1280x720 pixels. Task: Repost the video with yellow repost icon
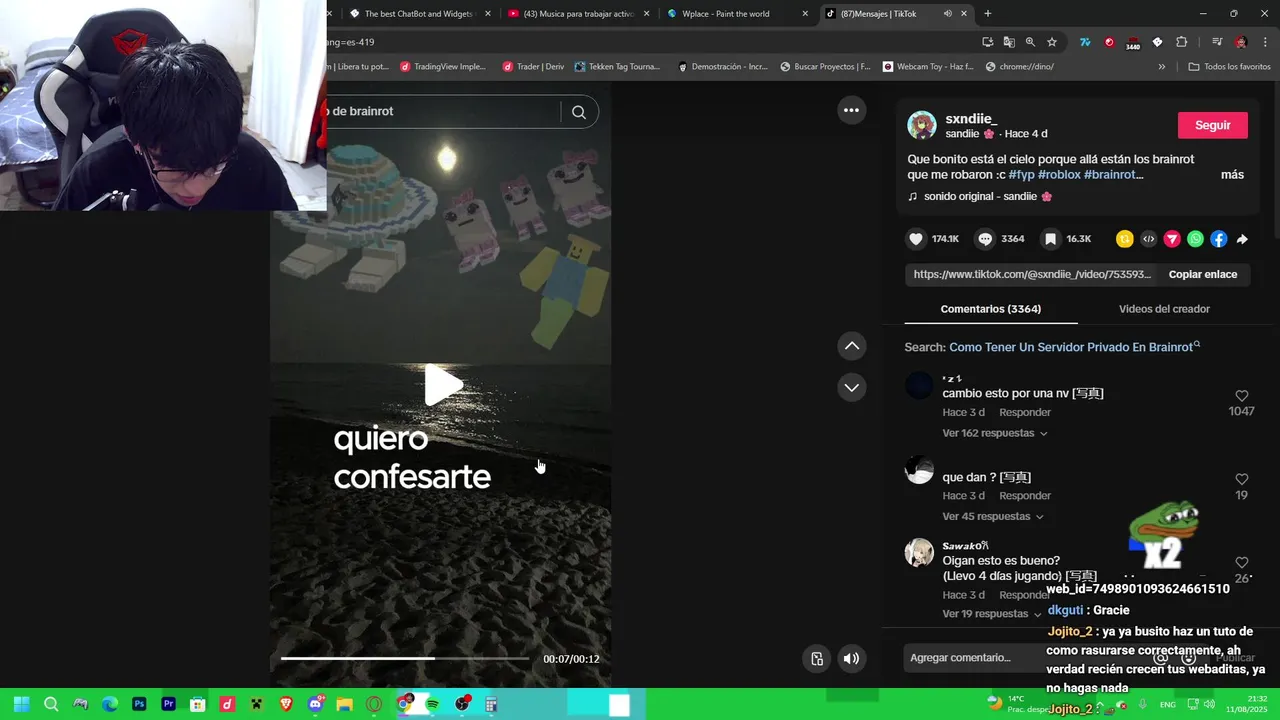1125,239
